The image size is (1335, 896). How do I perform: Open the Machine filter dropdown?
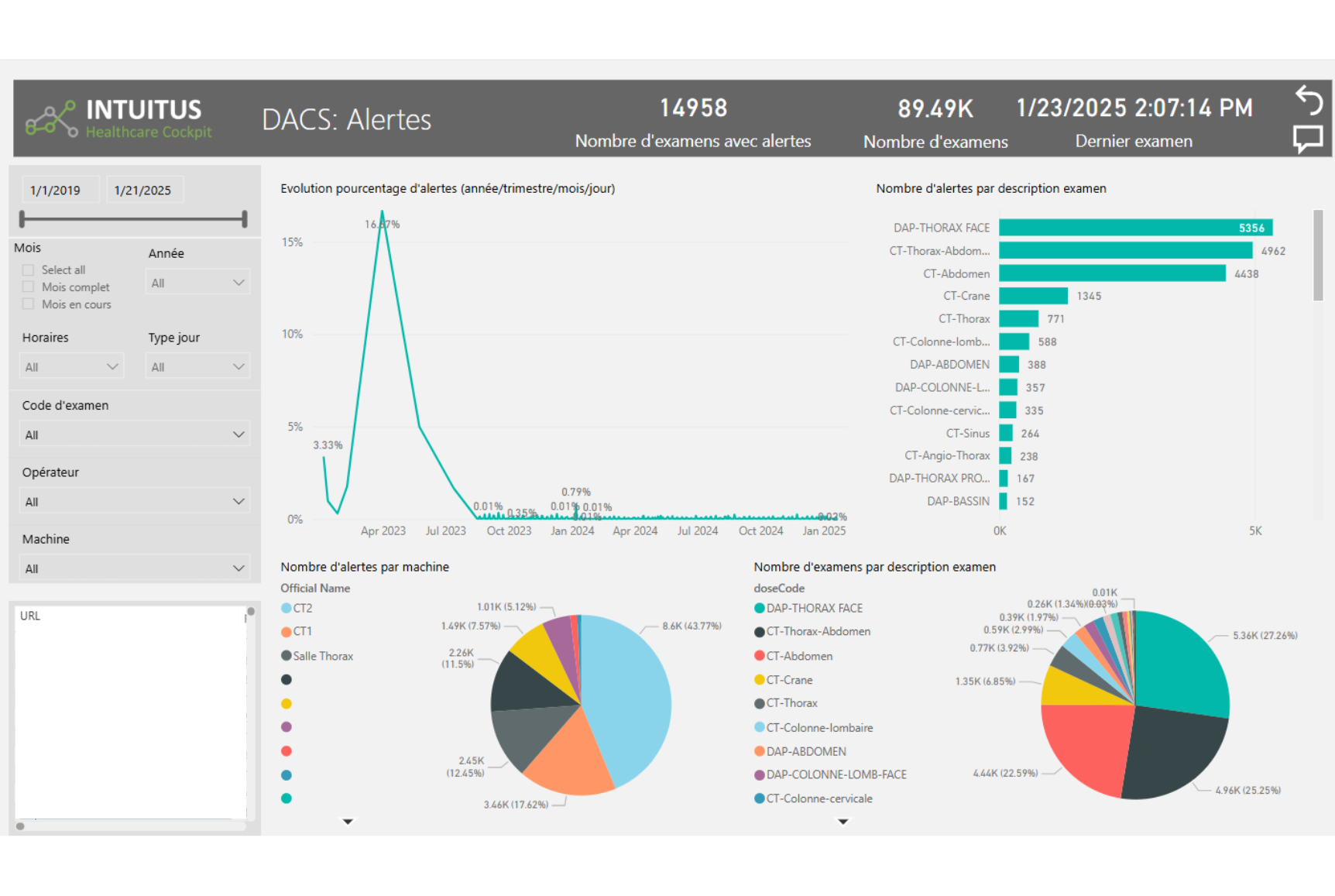(x=133, y=568)
